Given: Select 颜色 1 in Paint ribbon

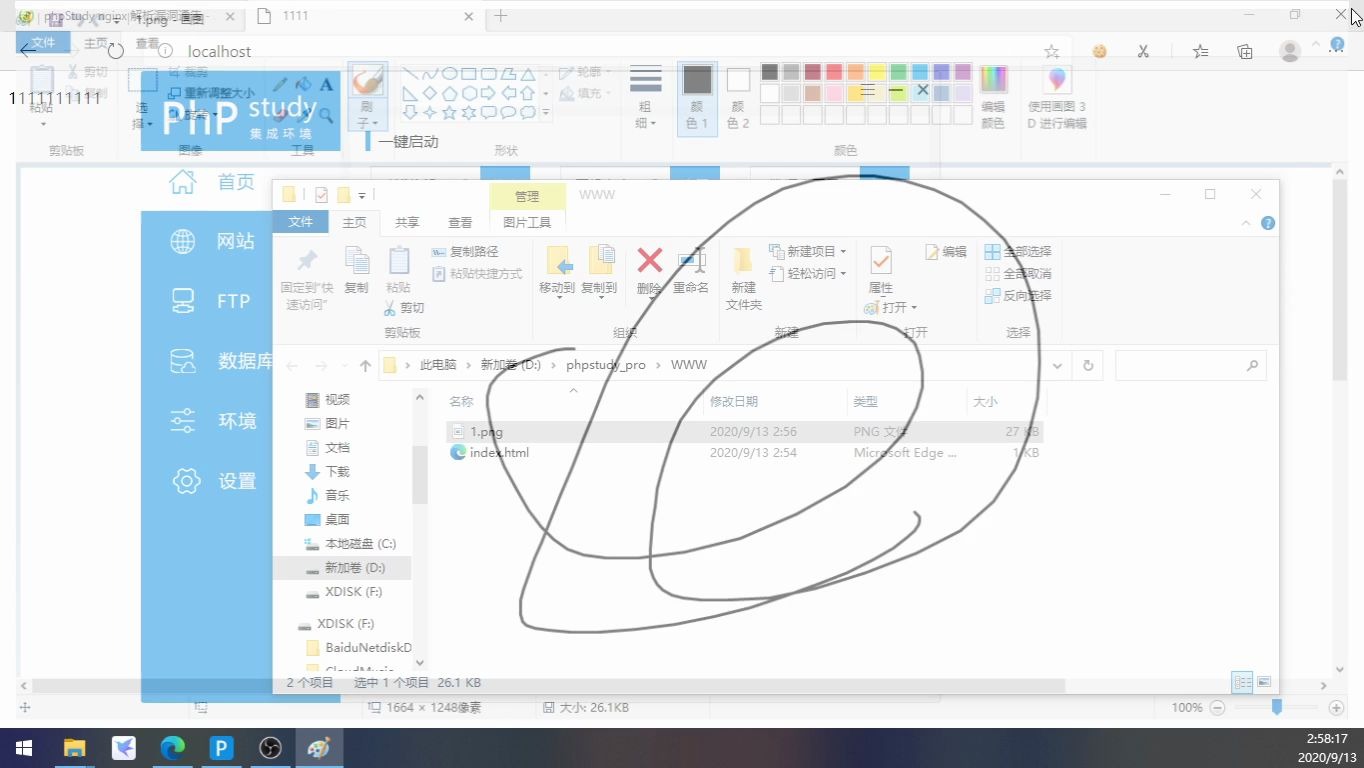Looking at the screenshot, I should (x=697, y=98).
